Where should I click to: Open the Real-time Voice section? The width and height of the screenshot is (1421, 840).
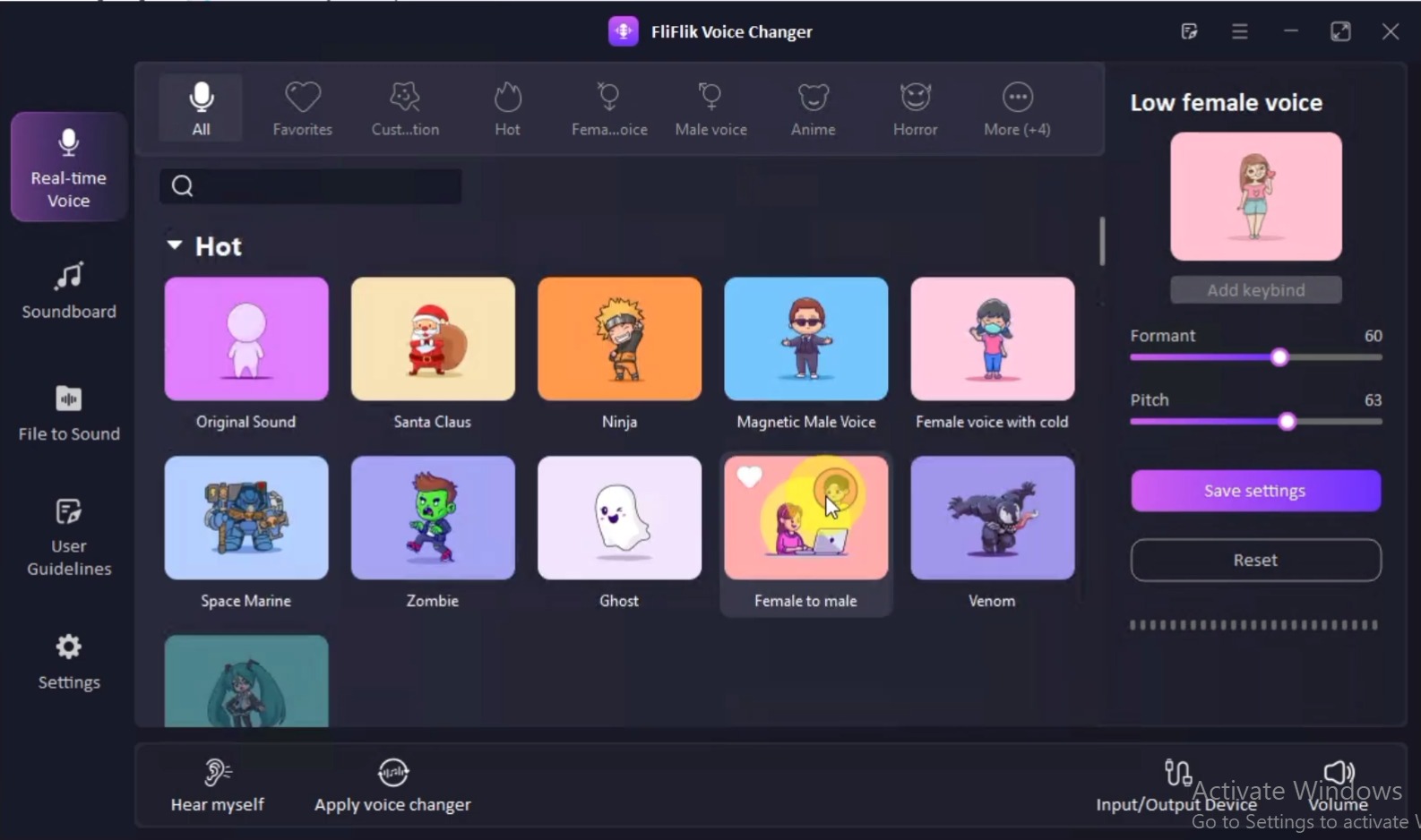69,167
